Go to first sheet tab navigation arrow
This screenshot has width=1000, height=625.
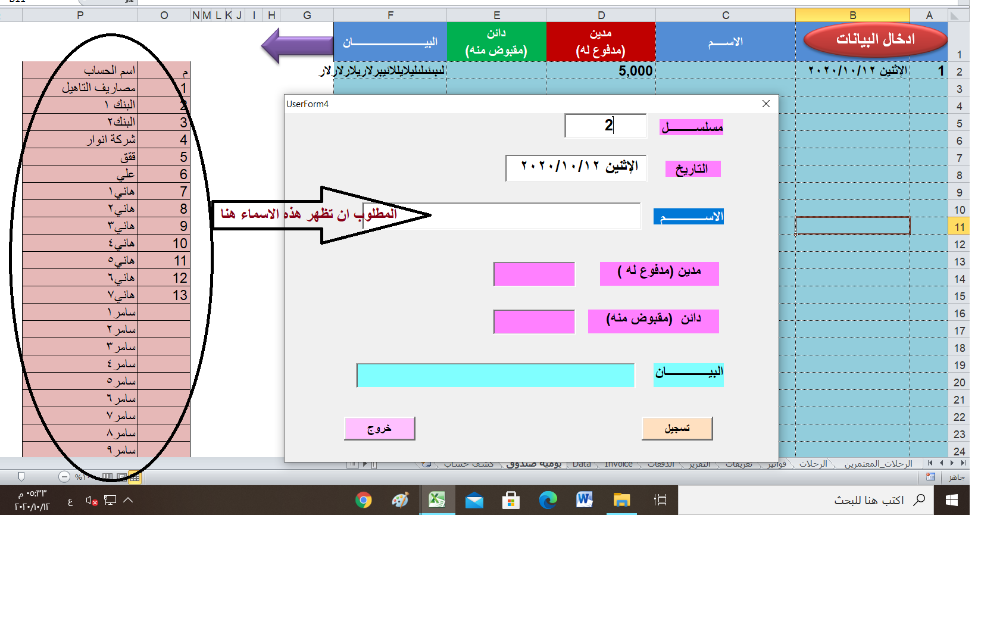click(963, 464)
